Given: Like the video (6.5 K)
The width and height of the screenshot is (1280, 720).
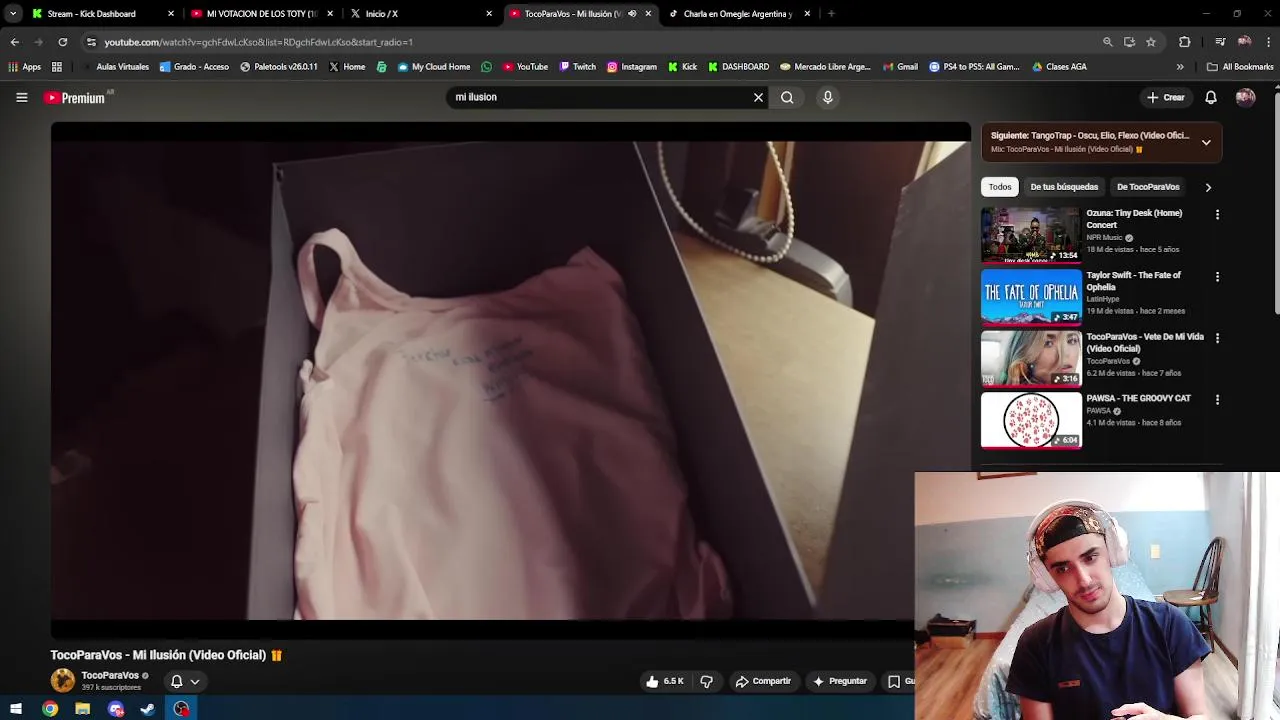Looking at the screenshot, I should 665,681.
